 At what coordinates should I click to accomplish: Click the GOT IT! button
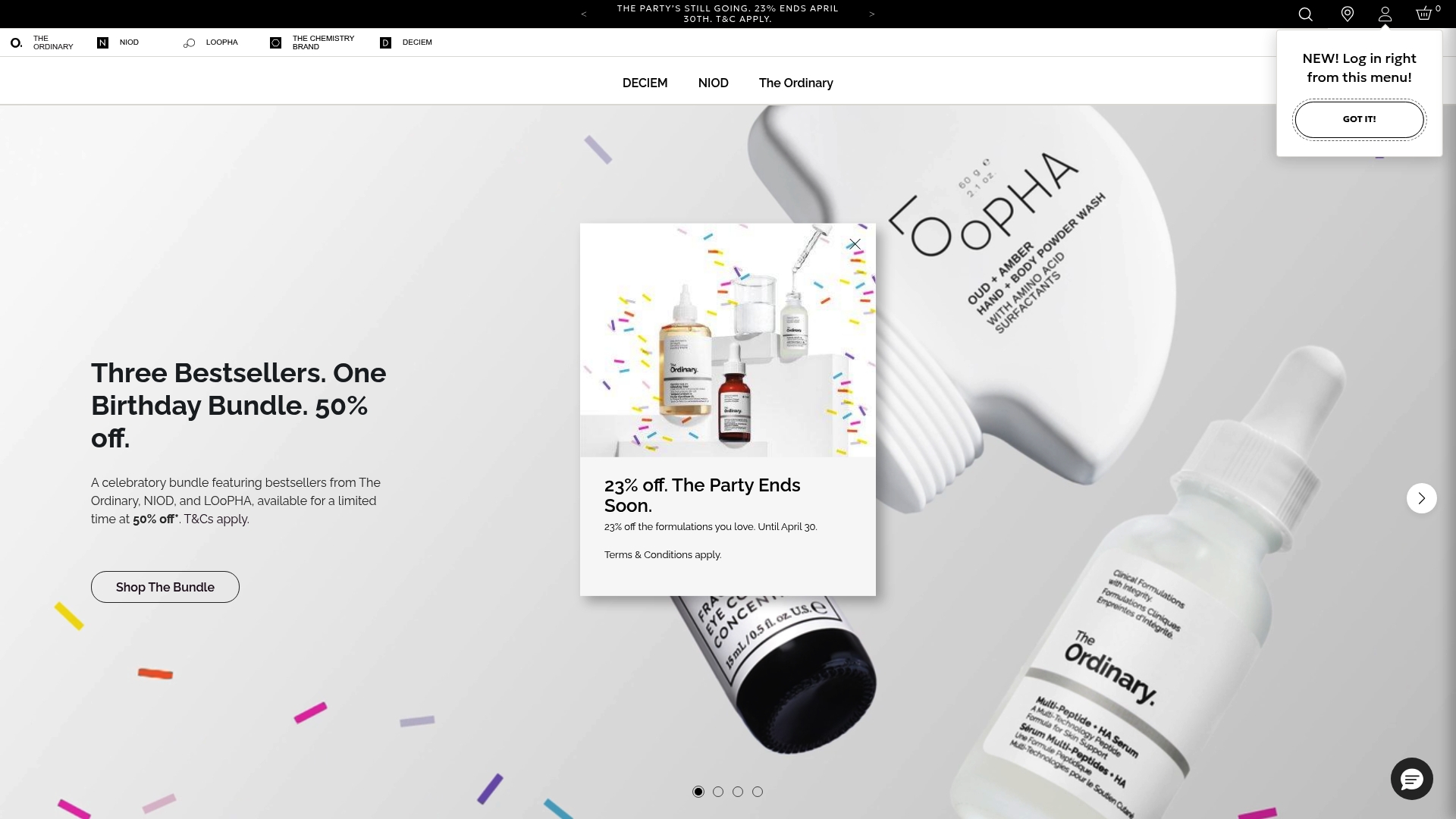1359,119
